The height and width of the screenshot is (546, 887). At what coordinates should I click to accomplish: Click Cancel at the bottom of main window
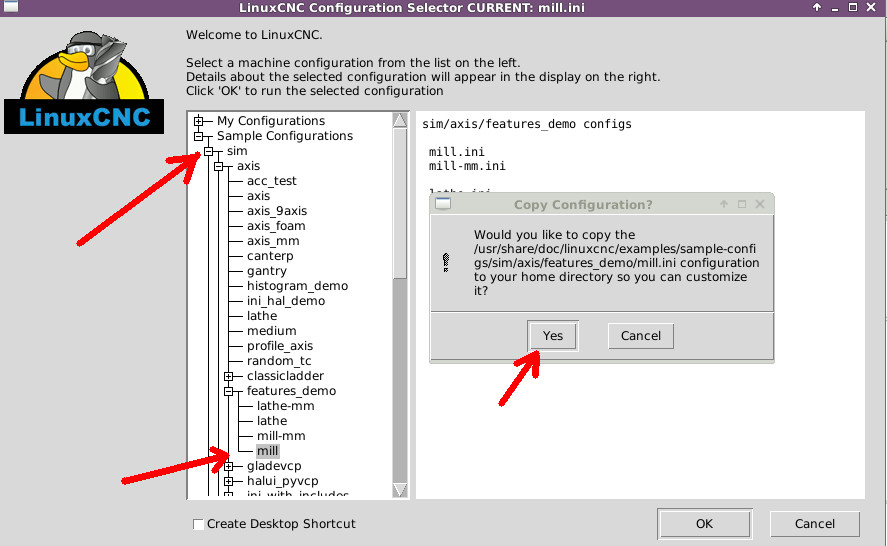click(x=815, y=524)
